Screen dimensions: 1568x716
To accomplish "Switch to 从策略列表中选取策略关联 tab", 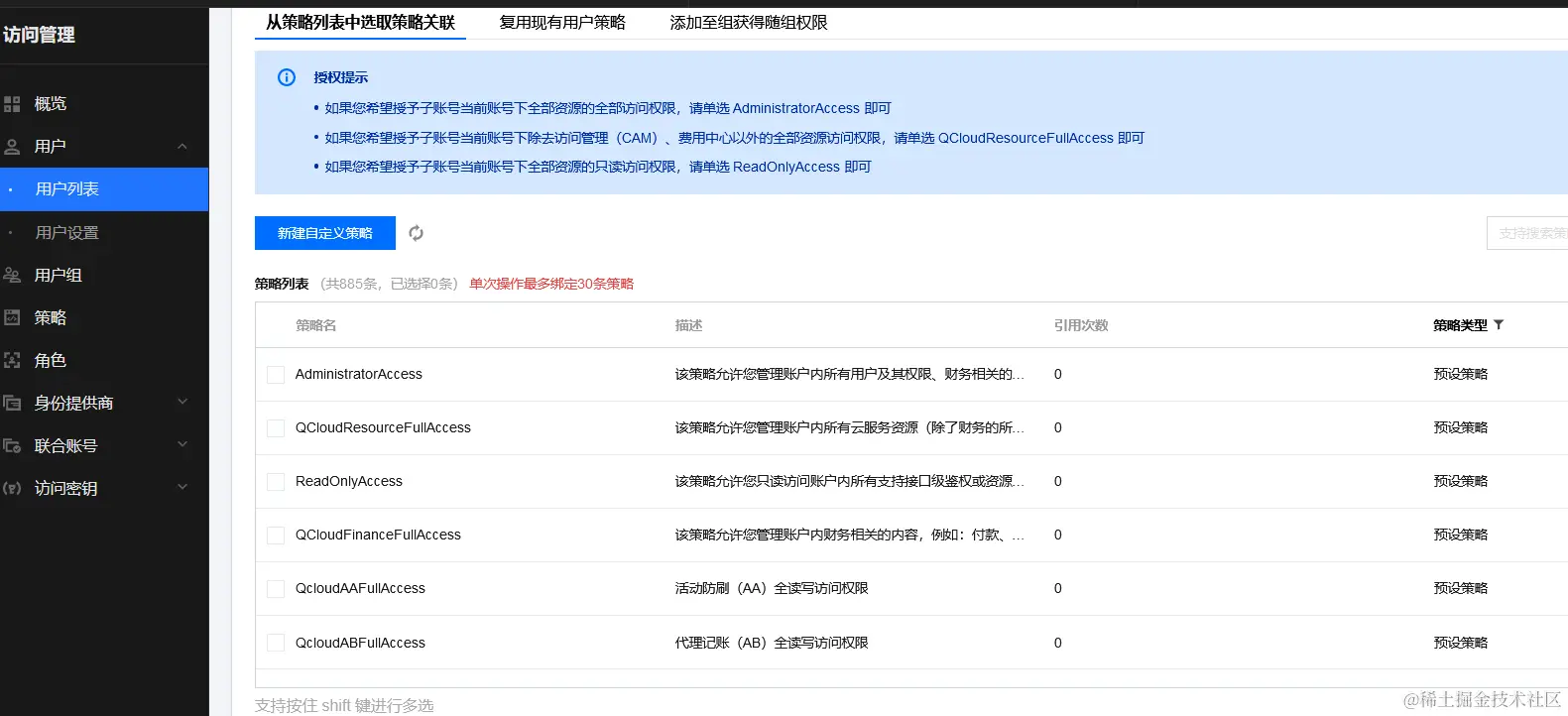I will point(361,22).
